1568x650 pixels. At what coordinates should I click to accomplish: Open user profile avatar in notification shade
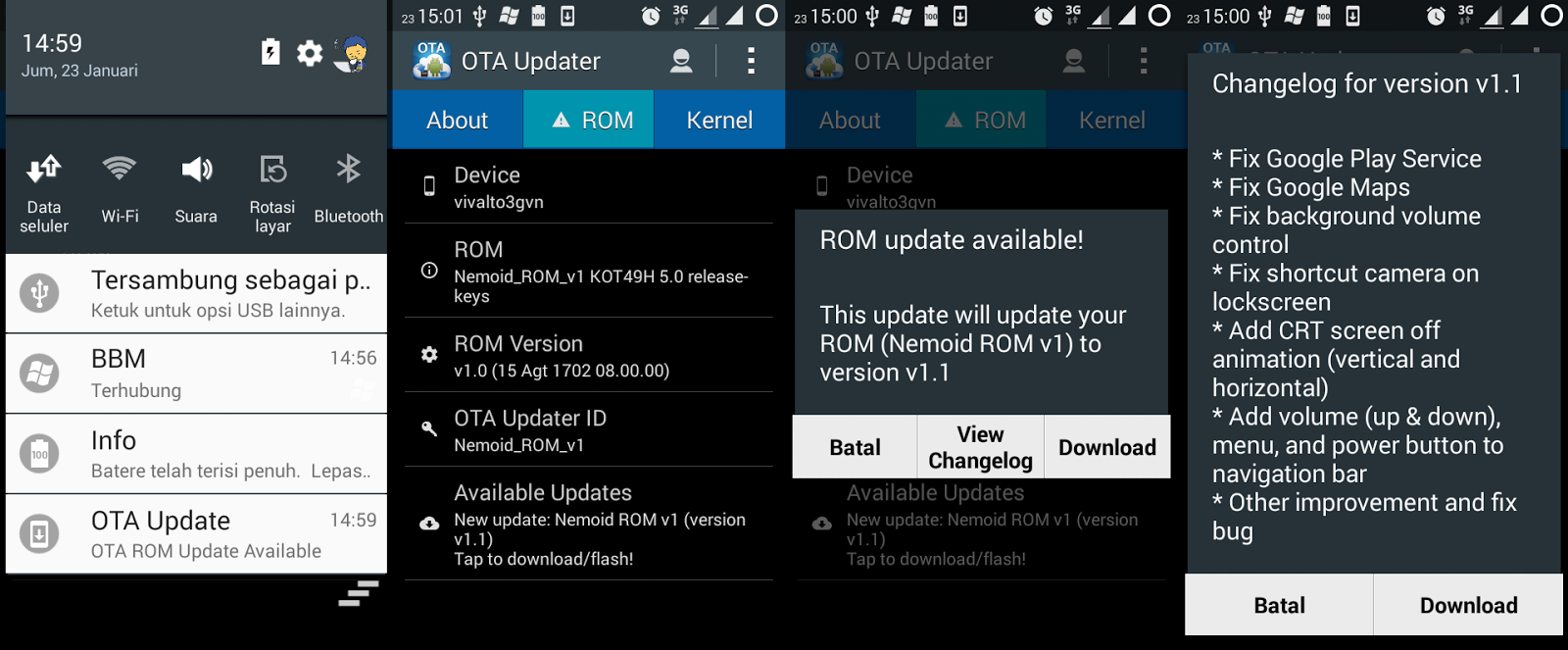(x=351, y=54)
